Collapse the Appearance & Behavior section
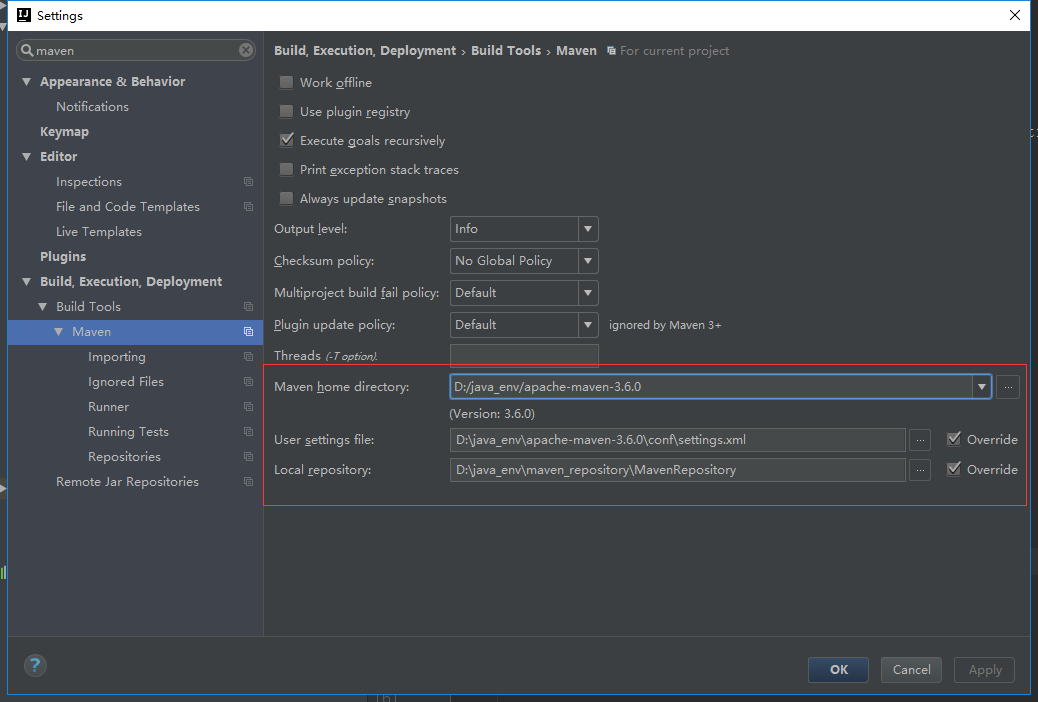 (x=26, y=81)
